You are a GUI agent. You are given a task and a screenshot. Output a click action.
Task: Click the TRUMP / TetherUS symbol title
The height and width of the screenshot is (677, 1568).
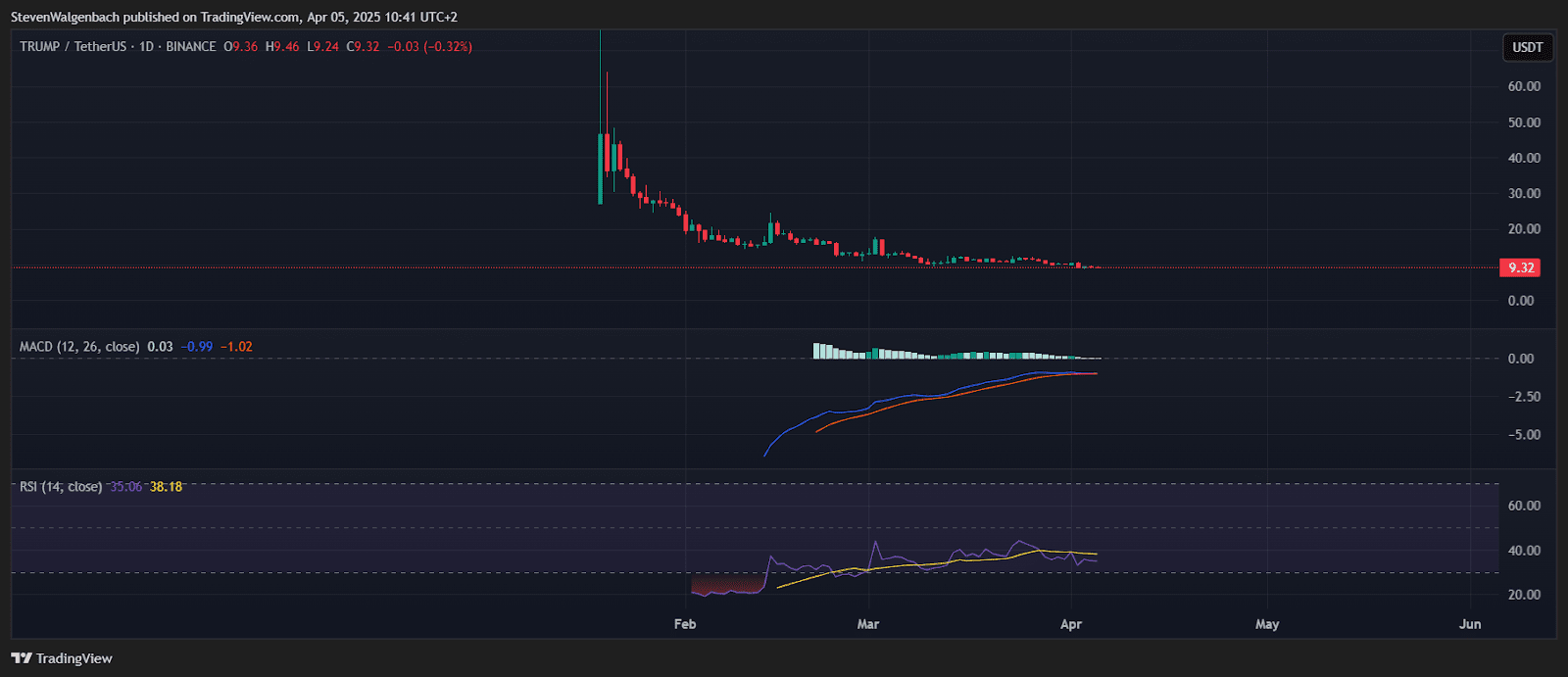73,46
